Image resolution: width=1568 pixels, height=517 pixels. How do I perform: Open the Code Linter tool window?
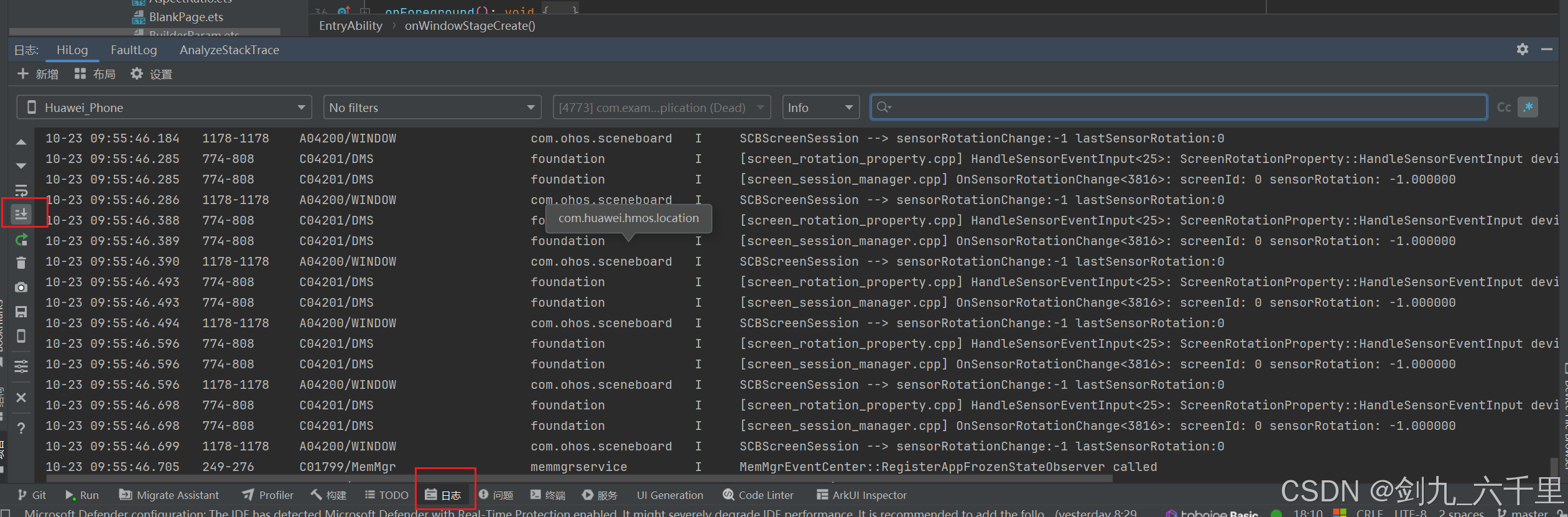(x=758, y=495)
